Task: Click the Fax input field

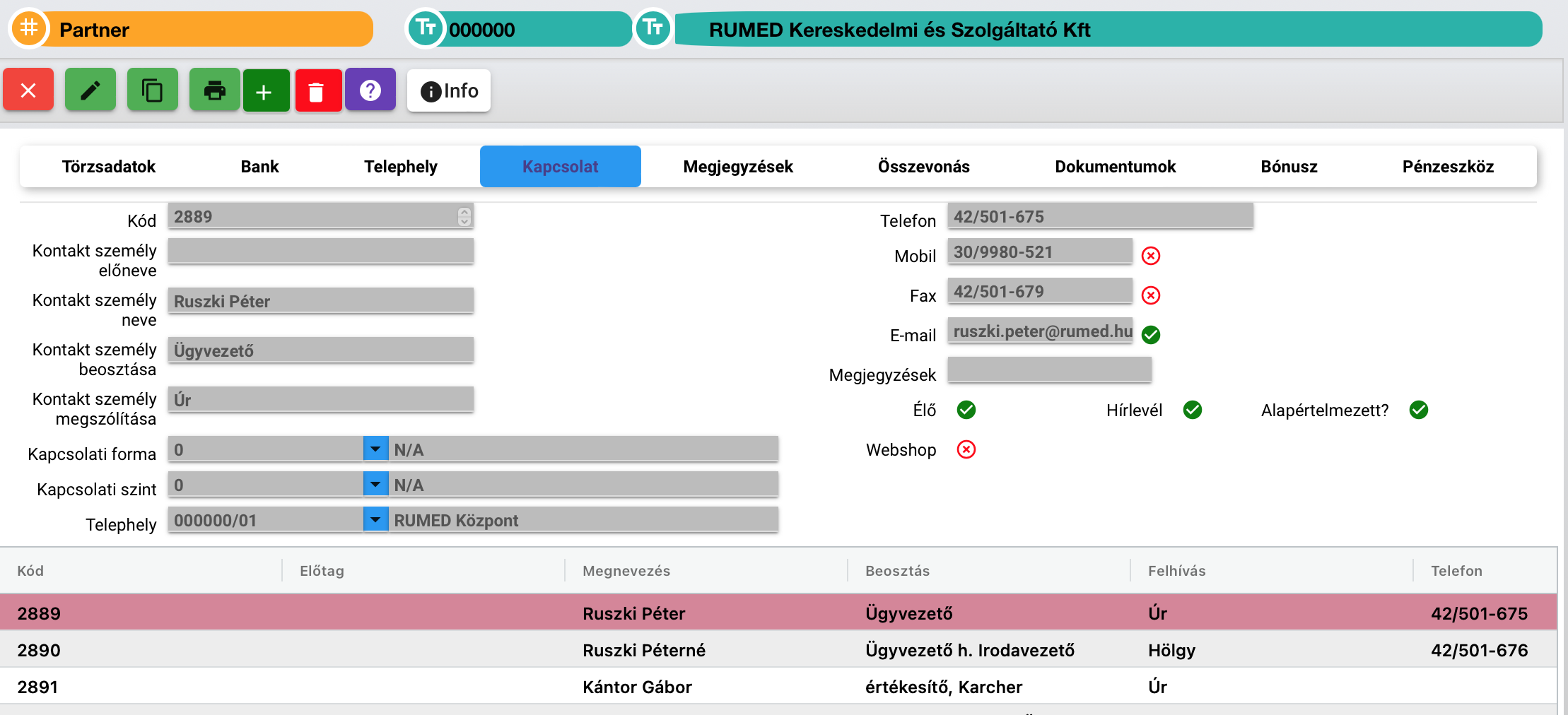Action: pyautogui.click(x=1040, y=291)
